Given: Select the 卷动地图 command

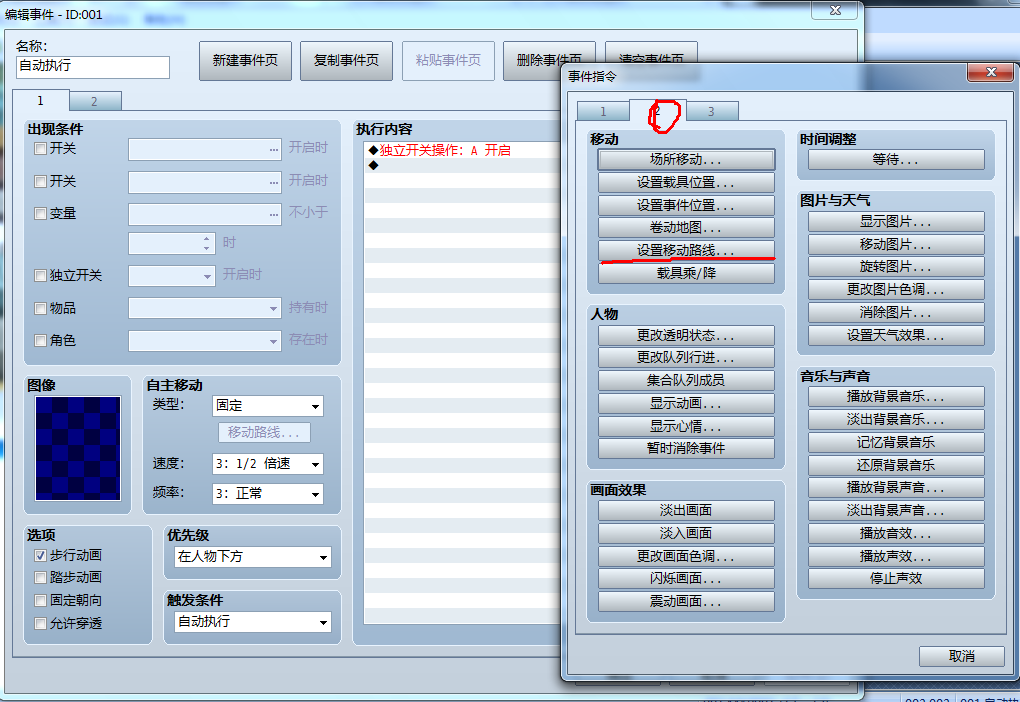Looking at the screenshot, I should pyautogui.click(x=686, y=228).
